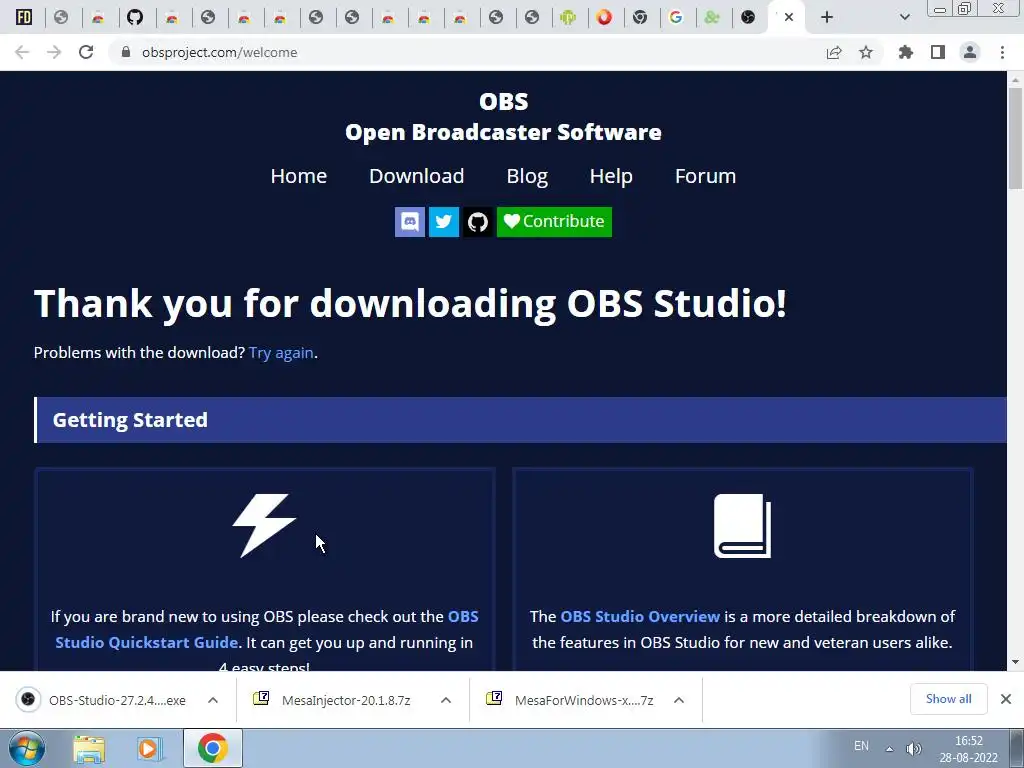Click the scrollbar down arrow
The width and height of the screenshot is (1024, 768).
[1015, 662]
